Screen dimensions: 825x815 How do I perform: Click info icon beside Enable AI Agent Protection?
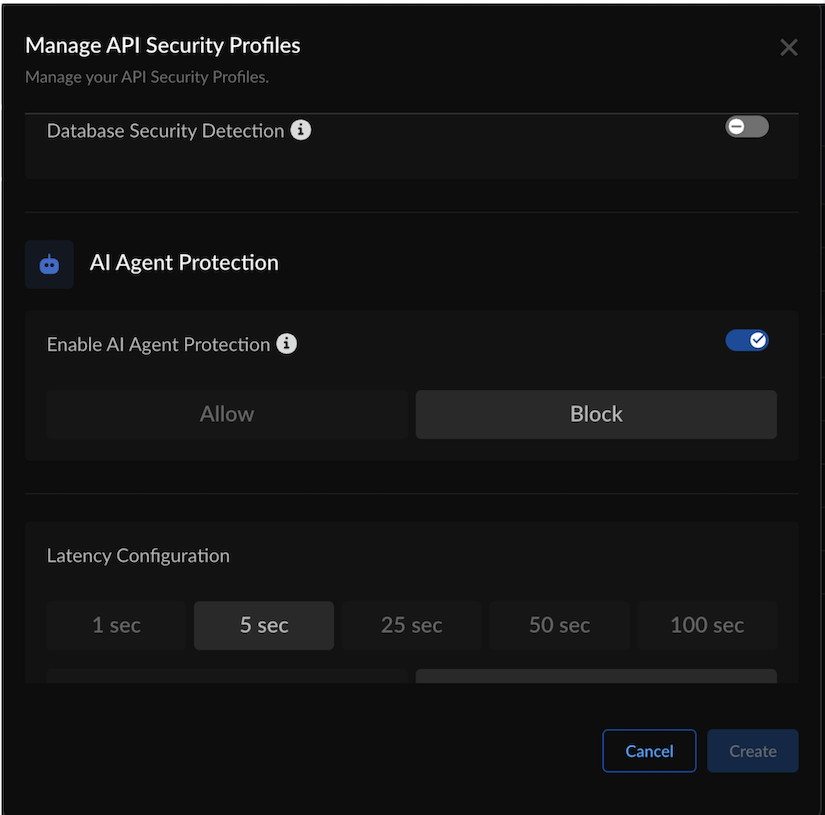click(287, 344)
